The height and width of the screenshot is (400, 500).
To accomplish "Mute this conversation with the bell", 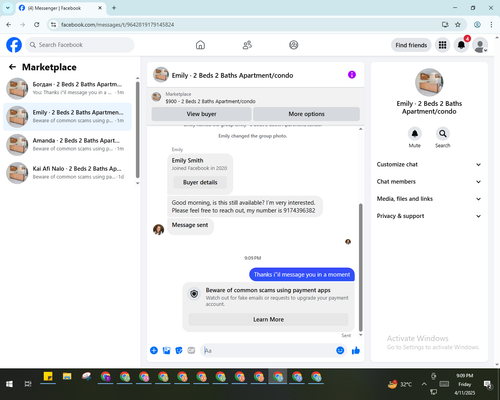I will (x=415, y=134).
